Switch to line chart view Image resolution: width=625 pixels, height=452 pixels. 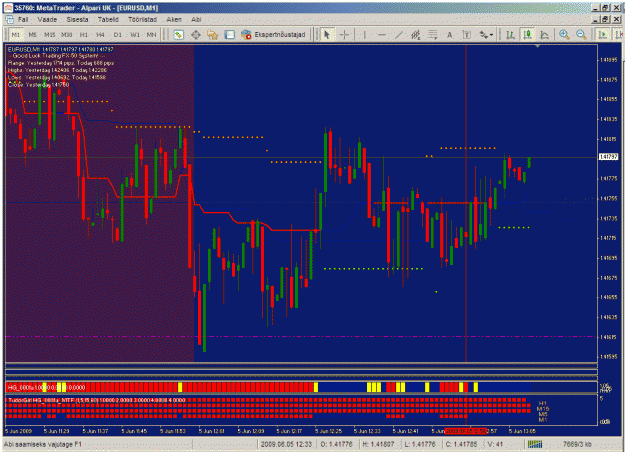click(544, 35)
